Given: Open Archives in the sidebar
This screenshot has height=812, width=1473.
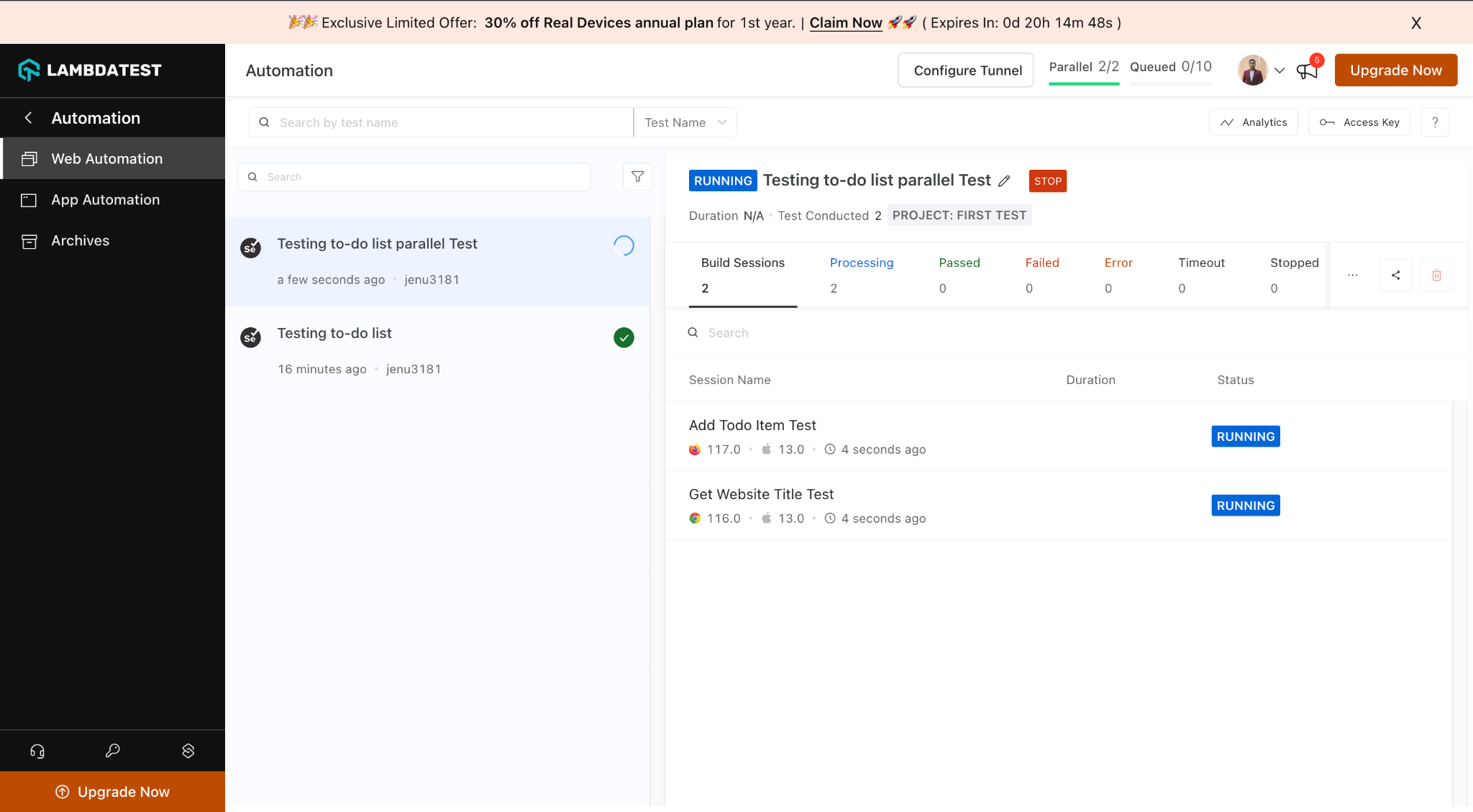Looking at the screenshot, I should [x=112, y=240].
